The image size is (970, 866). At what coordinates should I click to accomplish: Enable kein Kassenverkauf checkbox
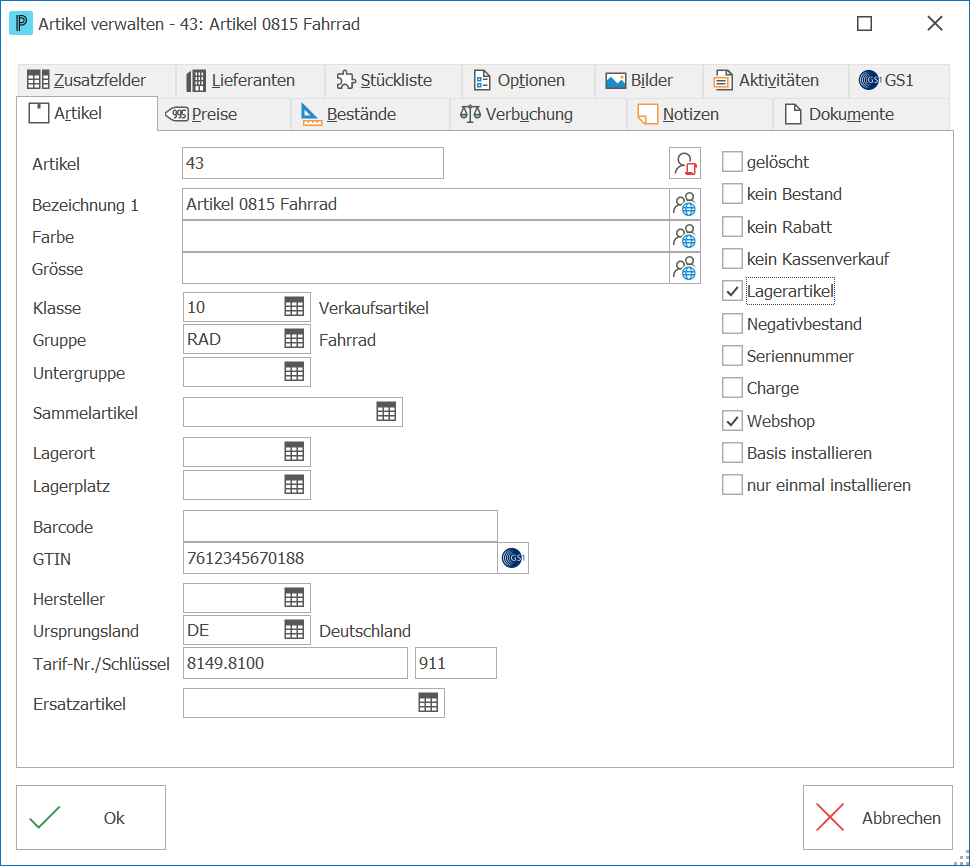pos(732,259)
